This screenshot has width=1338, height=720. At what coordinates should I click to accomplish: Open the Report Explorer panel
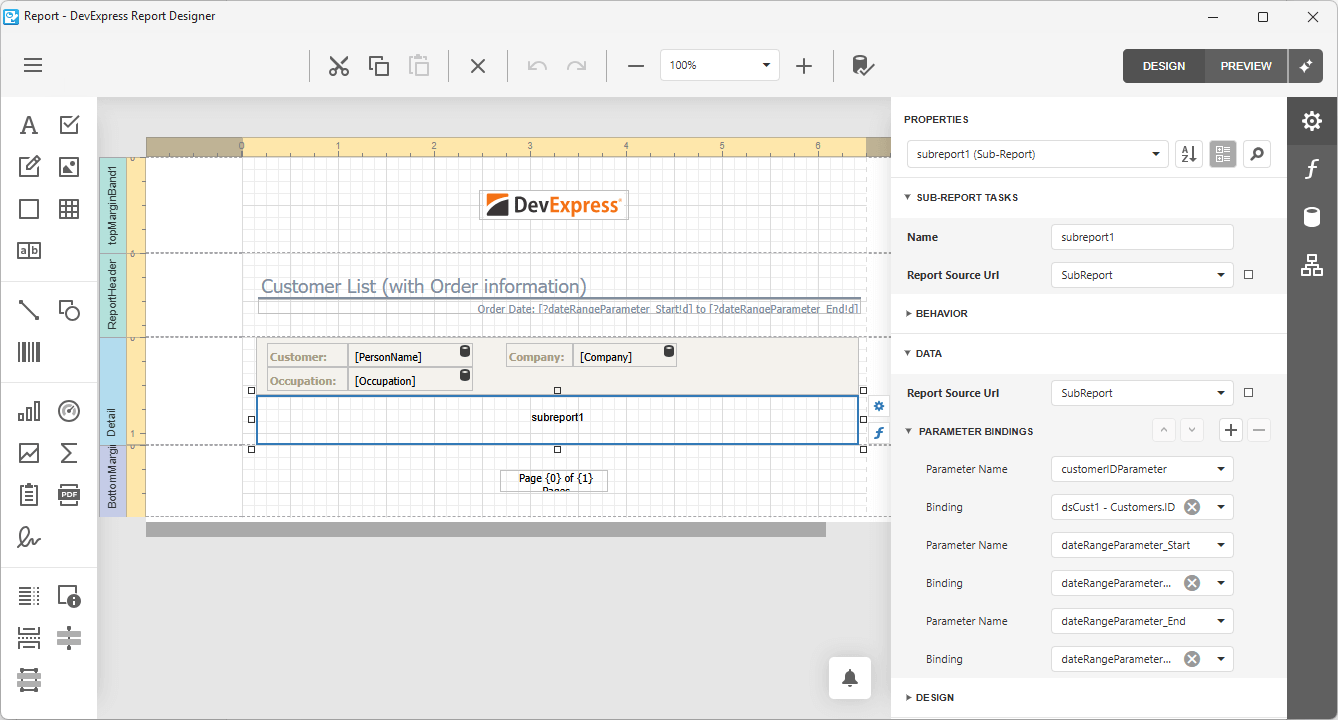coord(1311,265)
